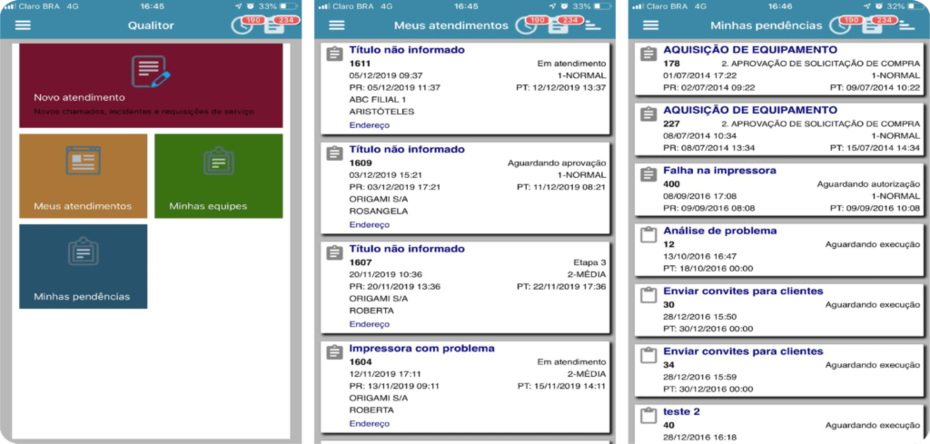Select 'ROSANGELA' contact name
This screenshot has height=444, width=930.
[x=378, y=211]
